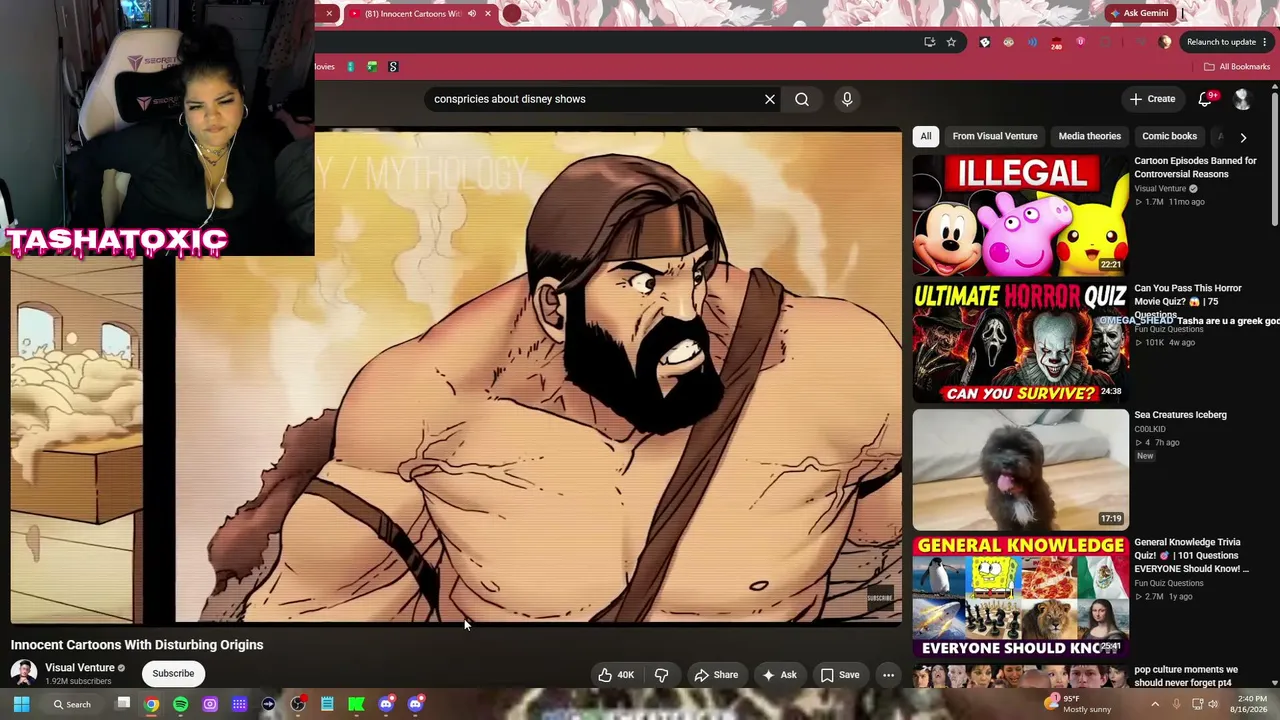The height and width of the screenshot is (720, 1280).
Task: Click the taskbar Search box
Action: click(72, 704)
